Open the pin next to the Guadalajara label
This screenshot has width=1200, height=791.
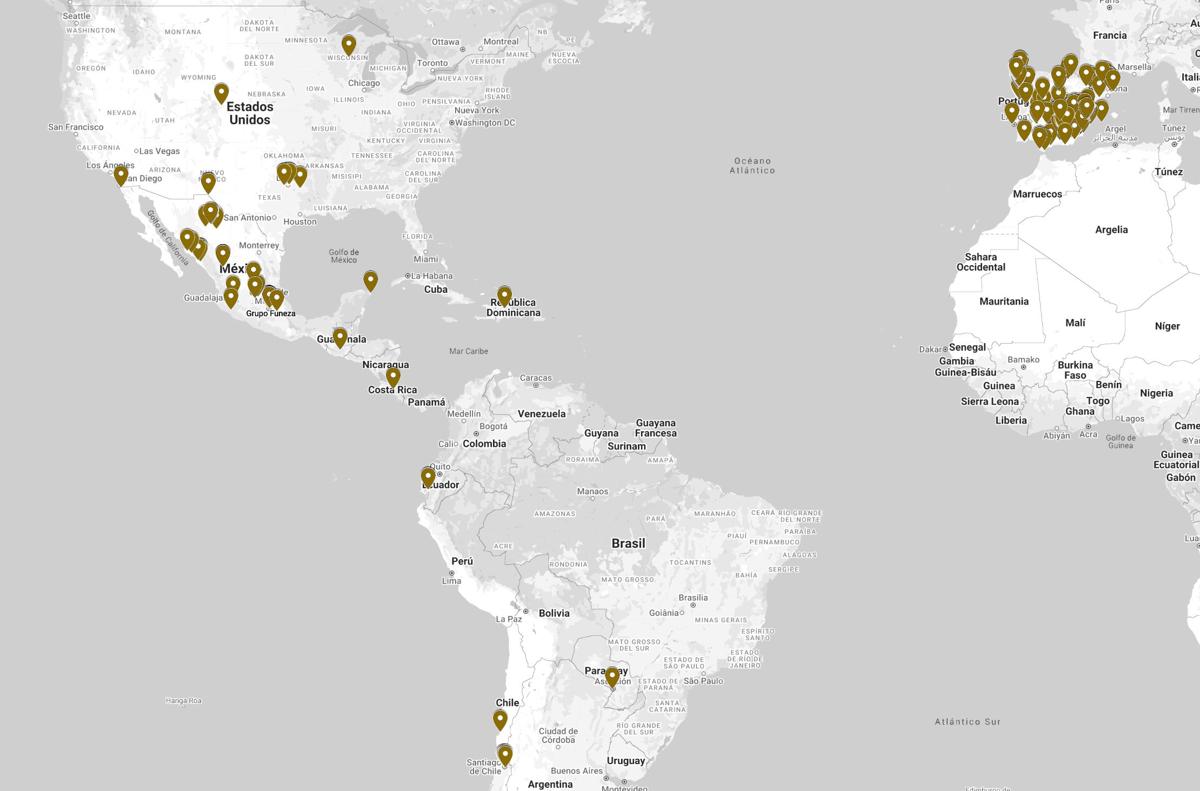(x=231, y=297)
